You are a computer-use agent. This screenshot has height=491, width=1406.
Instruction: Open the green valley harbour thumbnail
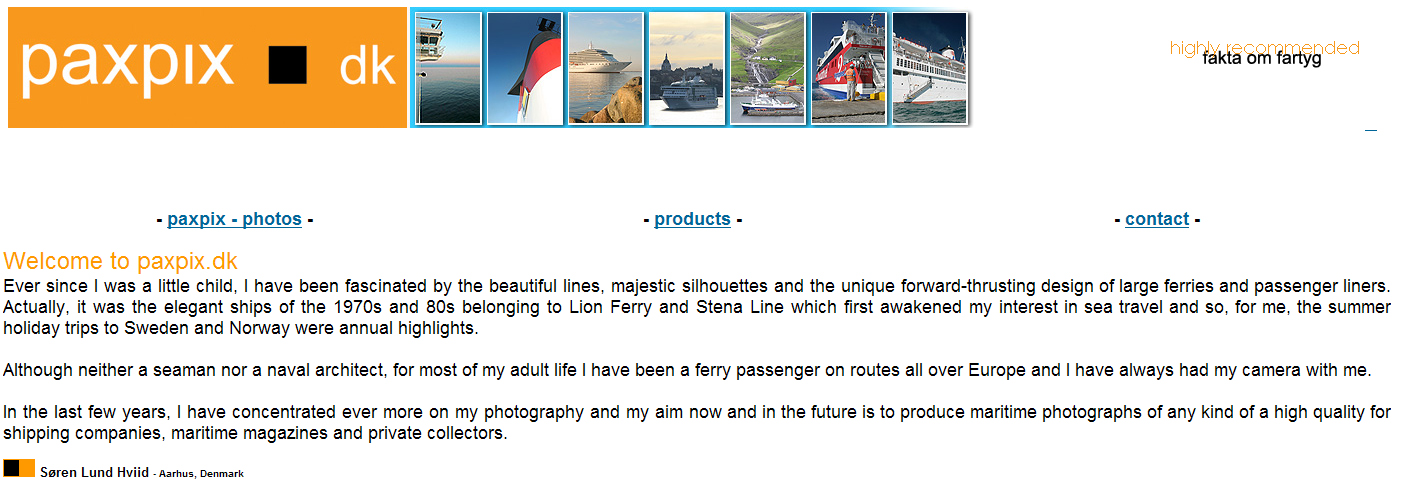click(767, 68)
